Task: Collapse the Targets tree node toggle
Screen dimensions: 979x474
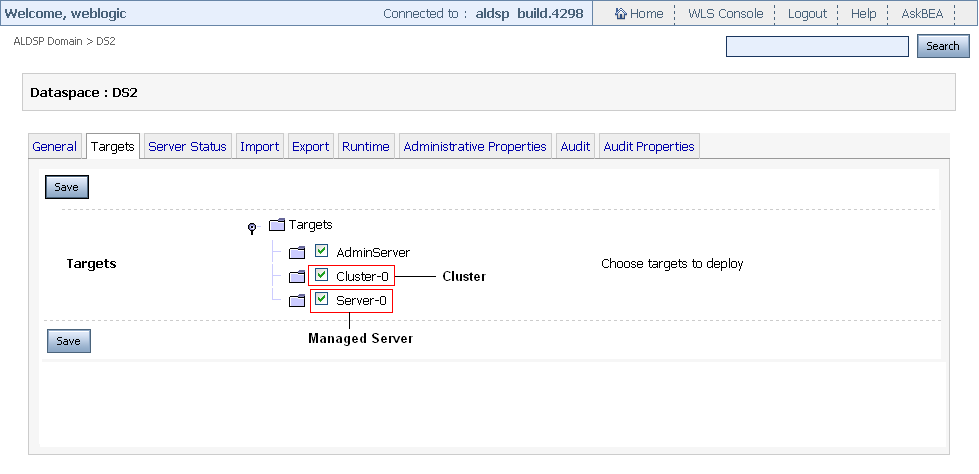Action: tap(252, 228)
